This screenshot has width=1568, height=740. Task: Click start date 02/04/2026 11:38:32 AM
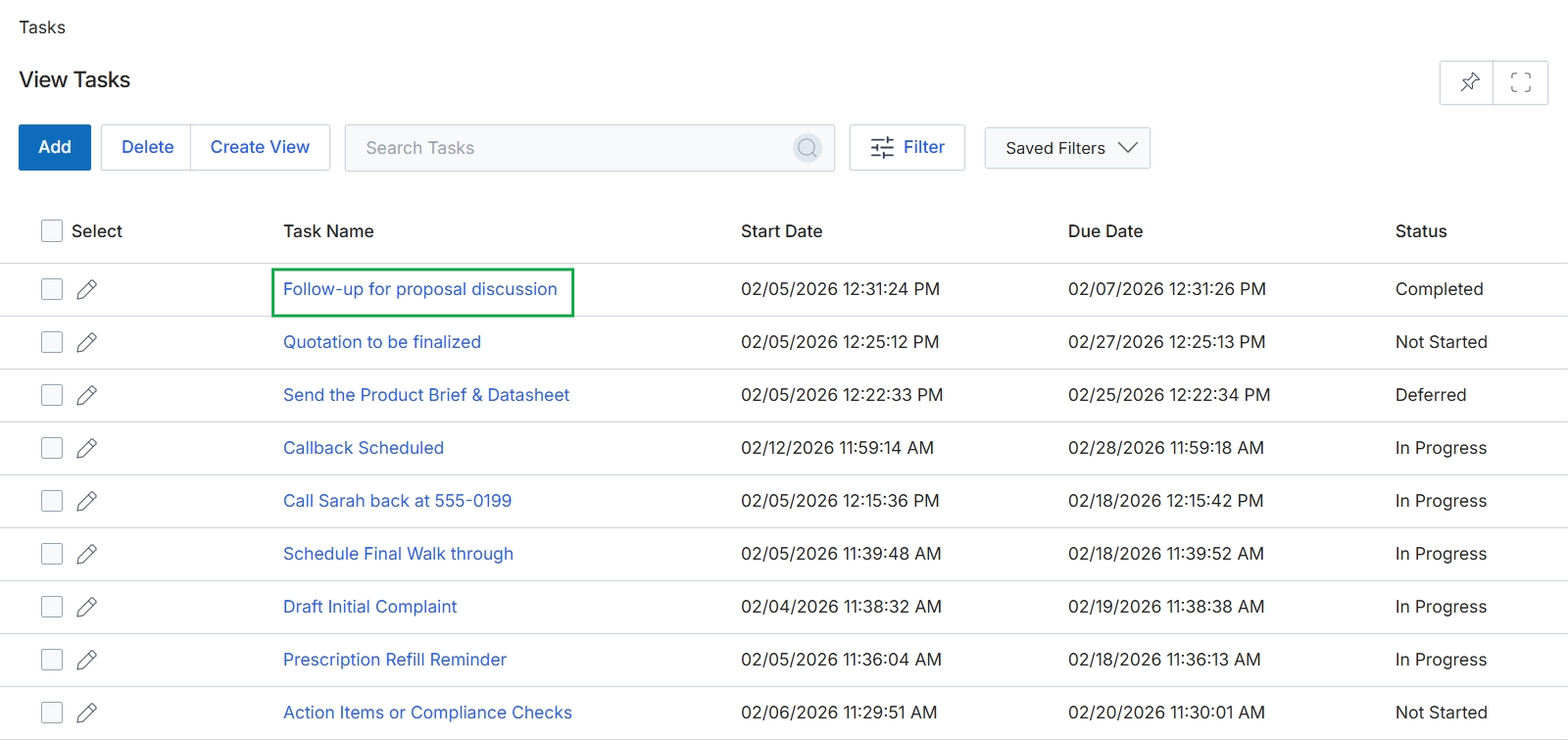tap(841, 607)
